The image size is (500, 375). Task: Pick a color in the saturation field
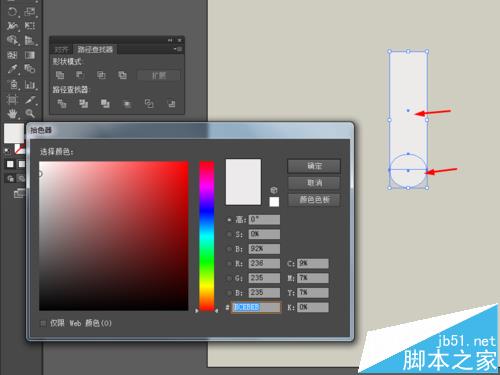[114, 236]
